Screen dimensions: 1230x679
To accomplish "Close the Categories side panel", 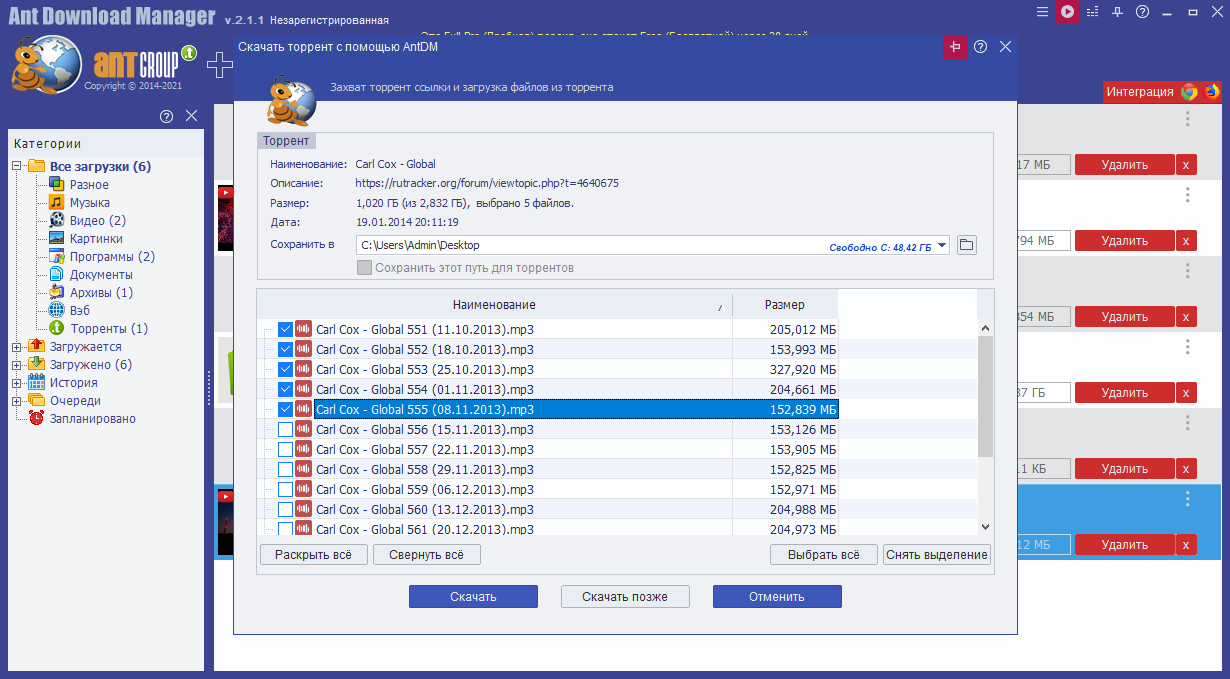I will (191, 117).
